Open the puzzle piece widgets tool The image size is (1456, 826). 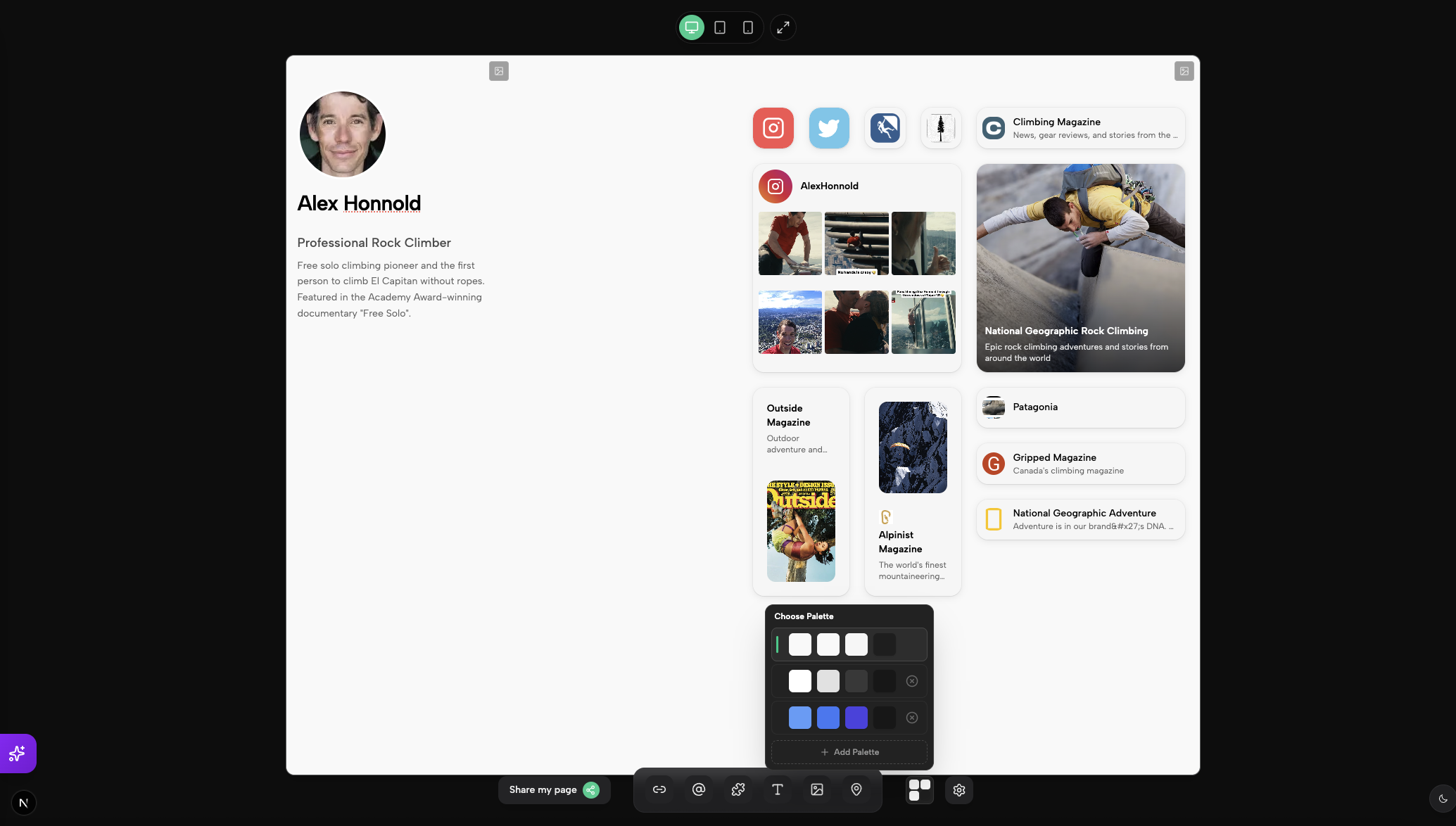coord(738,789)
